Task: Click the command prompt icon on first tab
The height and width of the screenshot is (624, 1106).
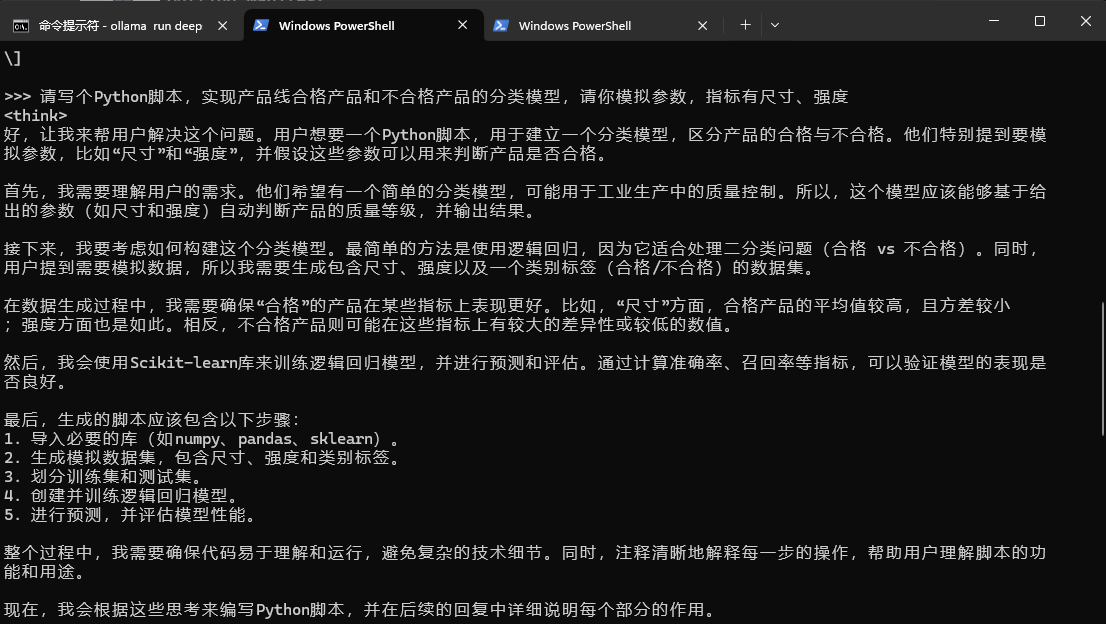Action: point(21,26)
